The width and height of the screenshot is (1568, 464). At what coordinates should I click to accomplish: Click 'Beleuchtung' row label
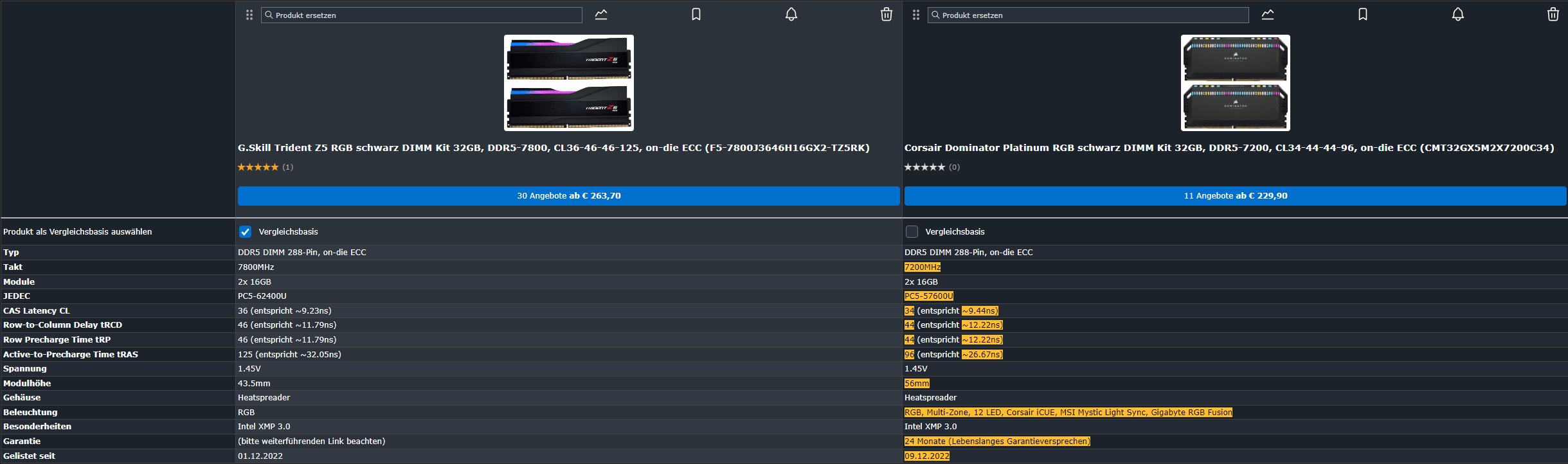(x=30, y=413)
